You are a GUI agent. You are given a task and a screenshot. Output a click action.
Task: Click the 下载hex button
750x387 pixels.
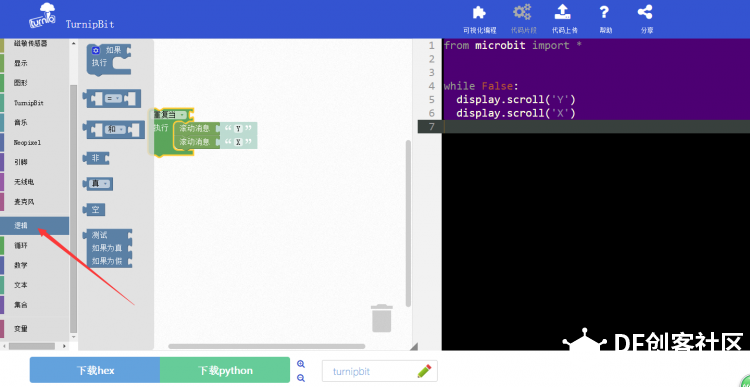tap(95, 370)
